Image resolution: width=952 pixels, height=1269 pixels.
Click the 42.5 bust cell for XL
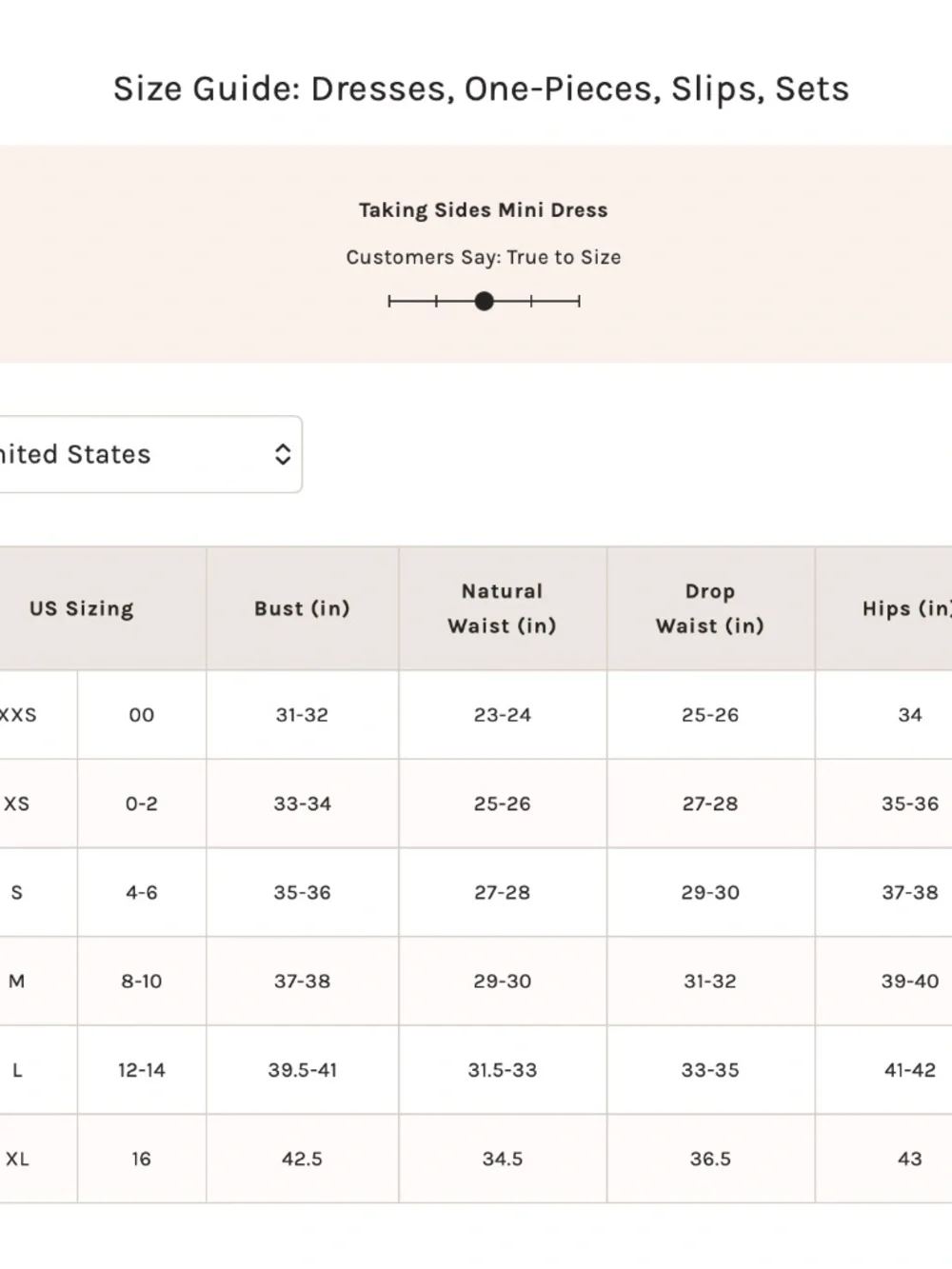[x=303, y=1159]
